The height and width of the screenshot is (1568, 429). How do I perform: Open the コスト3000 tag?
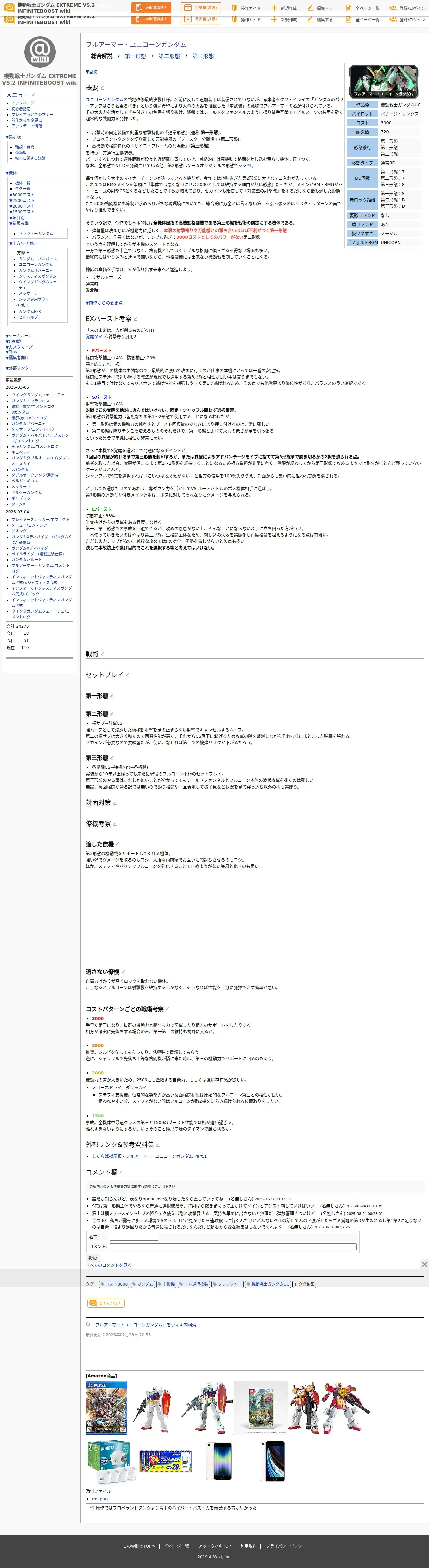click(114, 1284)
